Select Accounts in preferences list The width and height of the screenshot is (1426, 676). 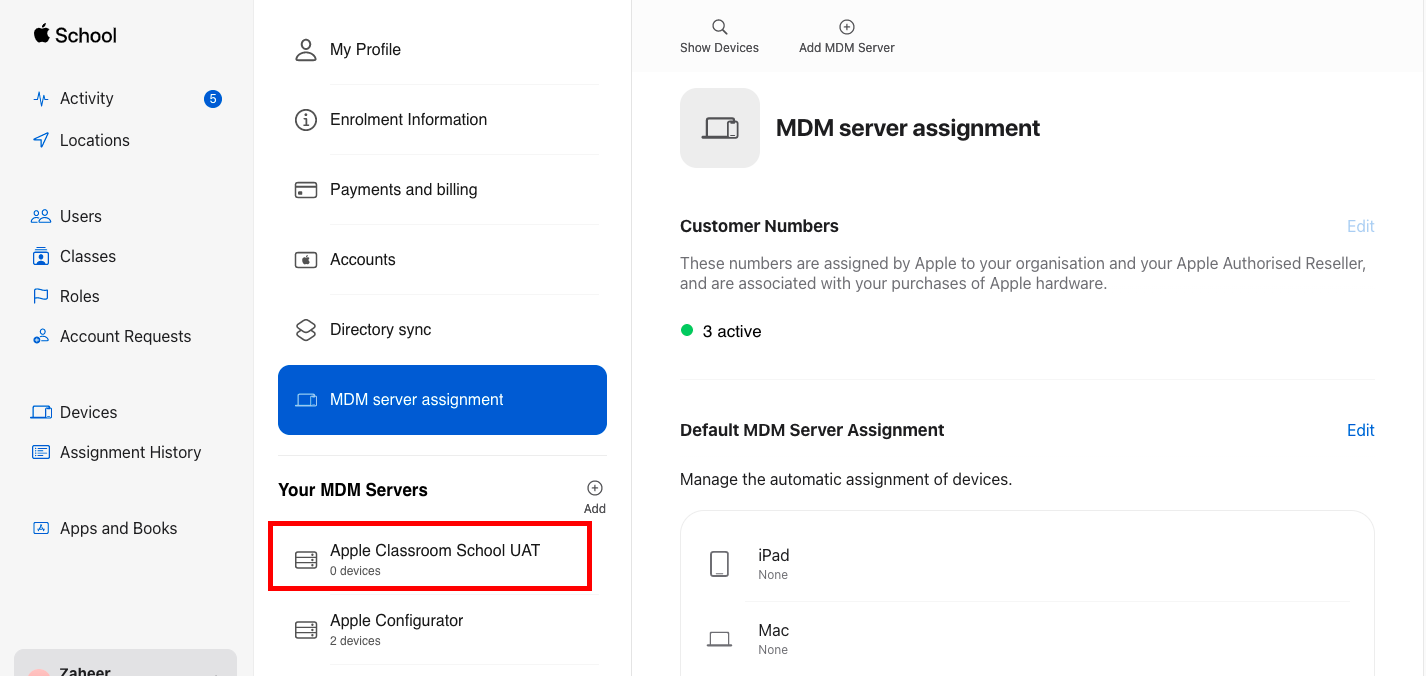click(x=442, y=260)
